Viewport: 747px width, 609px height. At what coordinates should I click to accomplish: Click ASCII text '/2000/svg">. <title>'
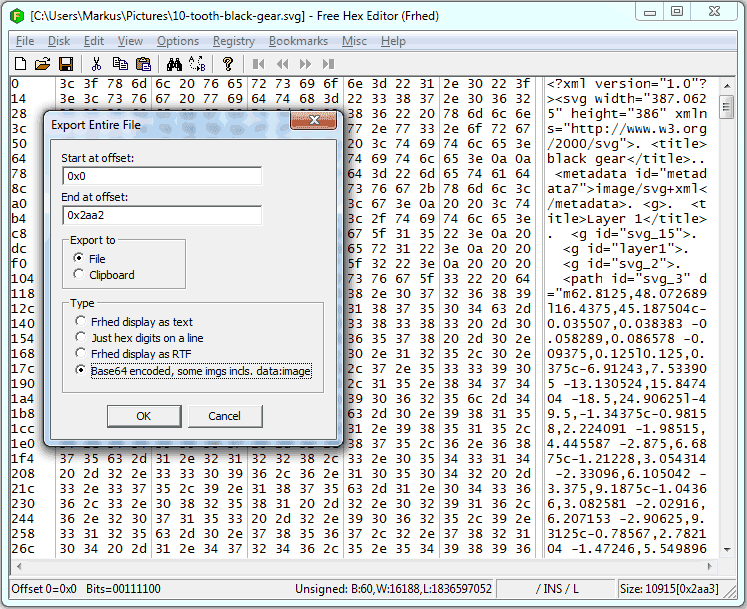(626, 144)
